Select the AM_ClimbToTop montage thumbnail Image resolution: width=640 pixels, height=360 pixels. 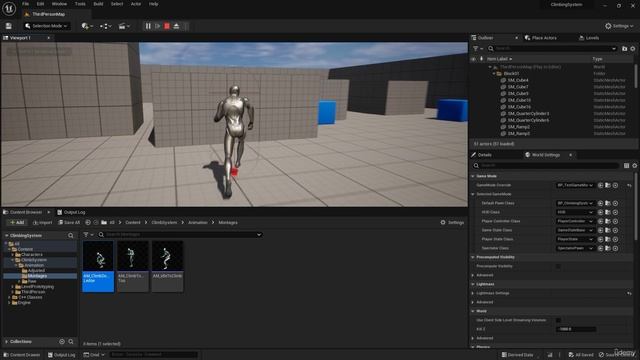click(133, 266)
